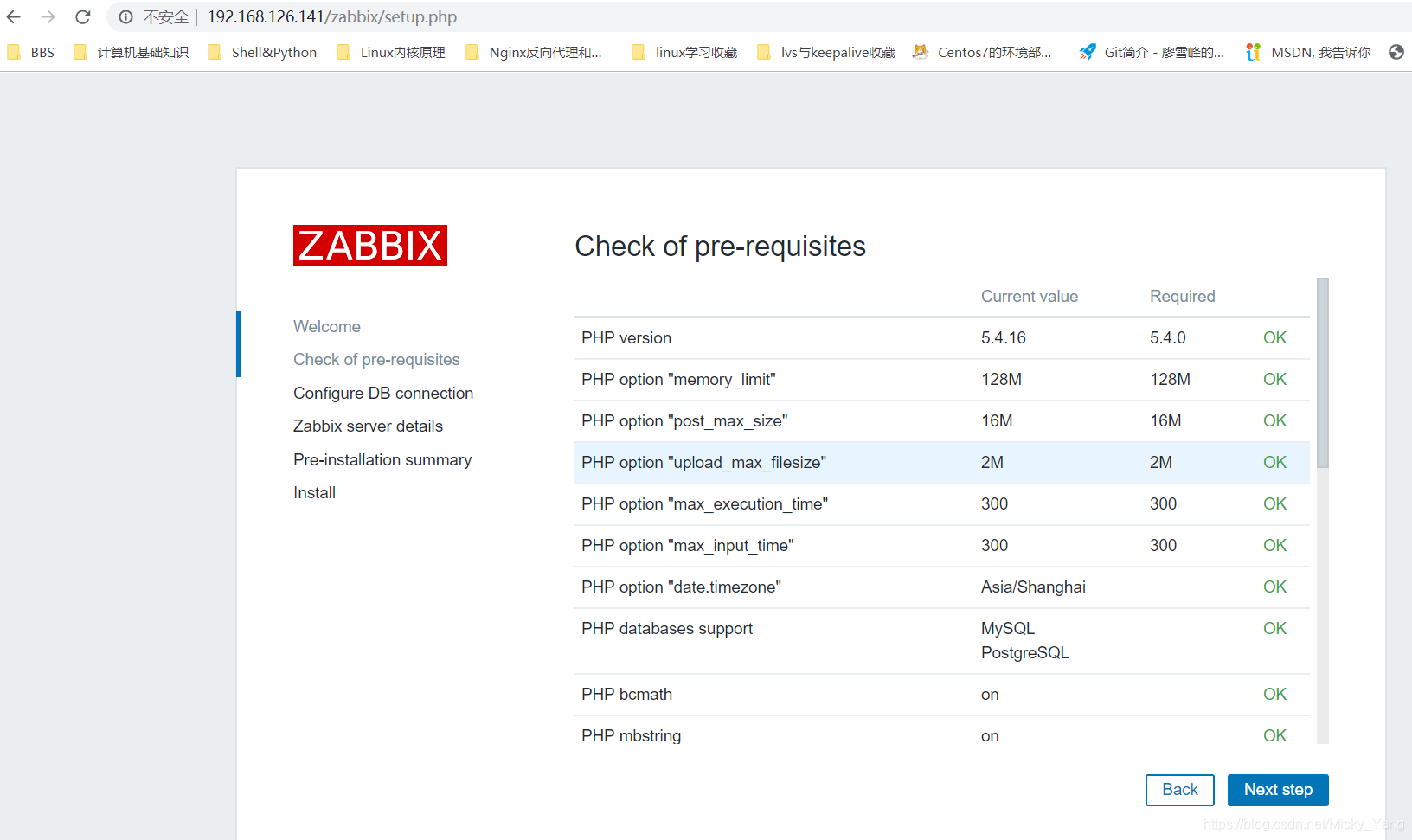Click the Asia/Shanghai value cell
The height and width of the screenshot is (840, 1412).
click(x=1033, y=587)
